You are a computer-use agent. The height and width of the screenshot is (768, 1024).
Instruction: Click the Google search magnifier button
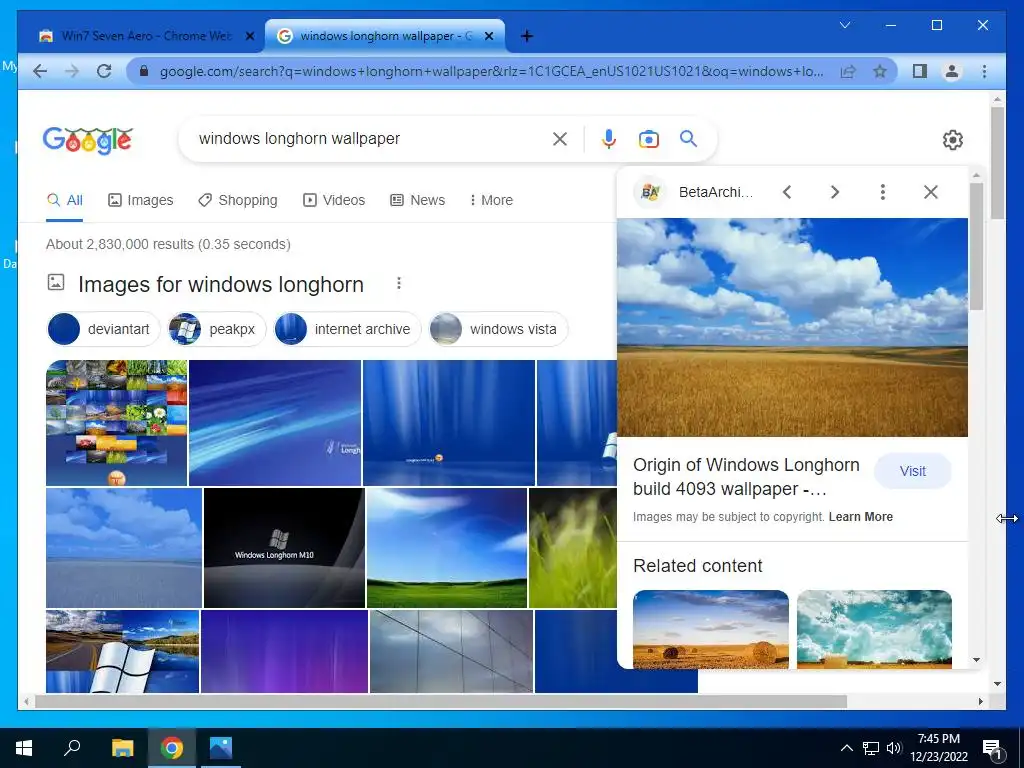pos(688,138)
